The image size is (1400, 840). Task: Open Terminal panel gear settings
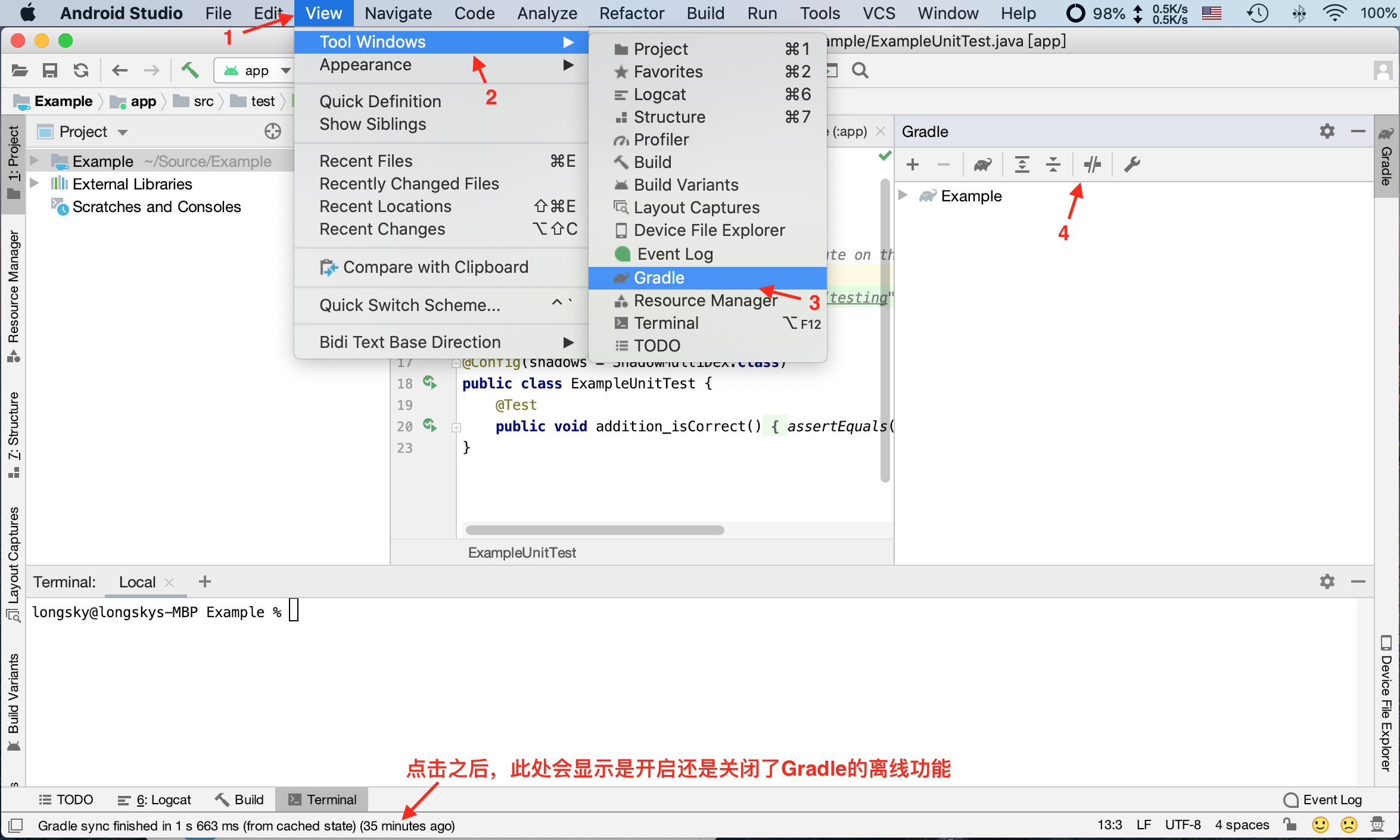click(x=1327, y=581)
